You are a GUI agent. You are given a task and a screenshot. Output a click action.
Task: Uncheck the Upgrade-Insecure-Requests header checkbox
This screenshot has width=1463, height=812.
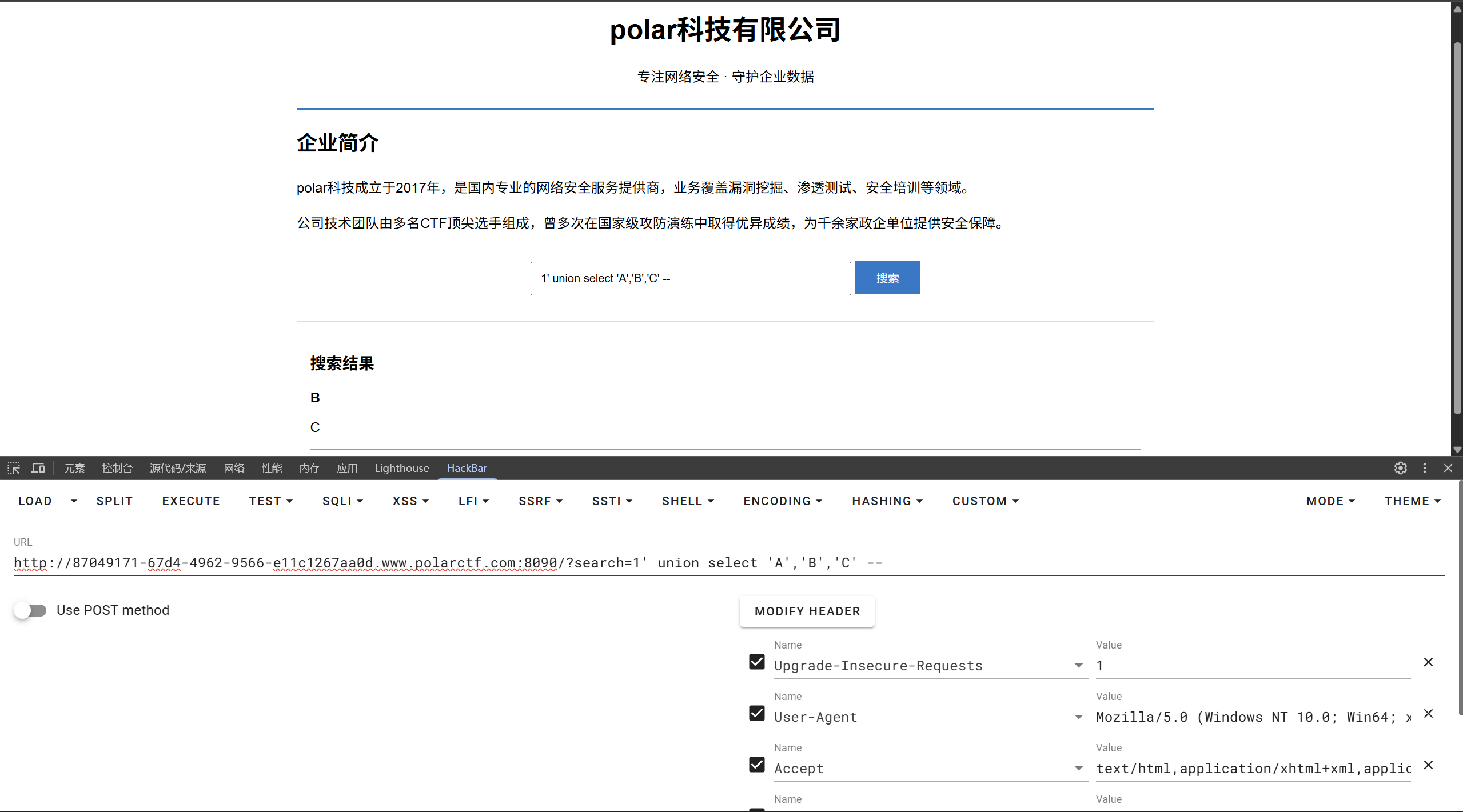point(756,662)
